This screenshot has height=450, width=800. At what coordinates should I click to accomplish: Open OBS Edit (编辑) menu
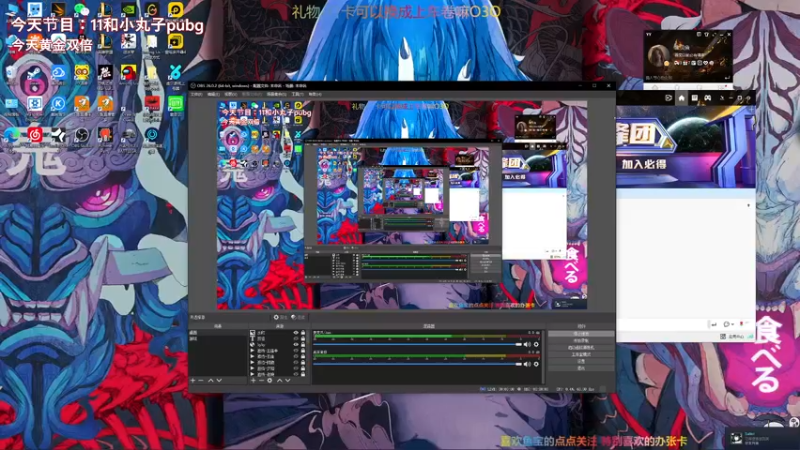pyautogui.click(x=214, y=94)
